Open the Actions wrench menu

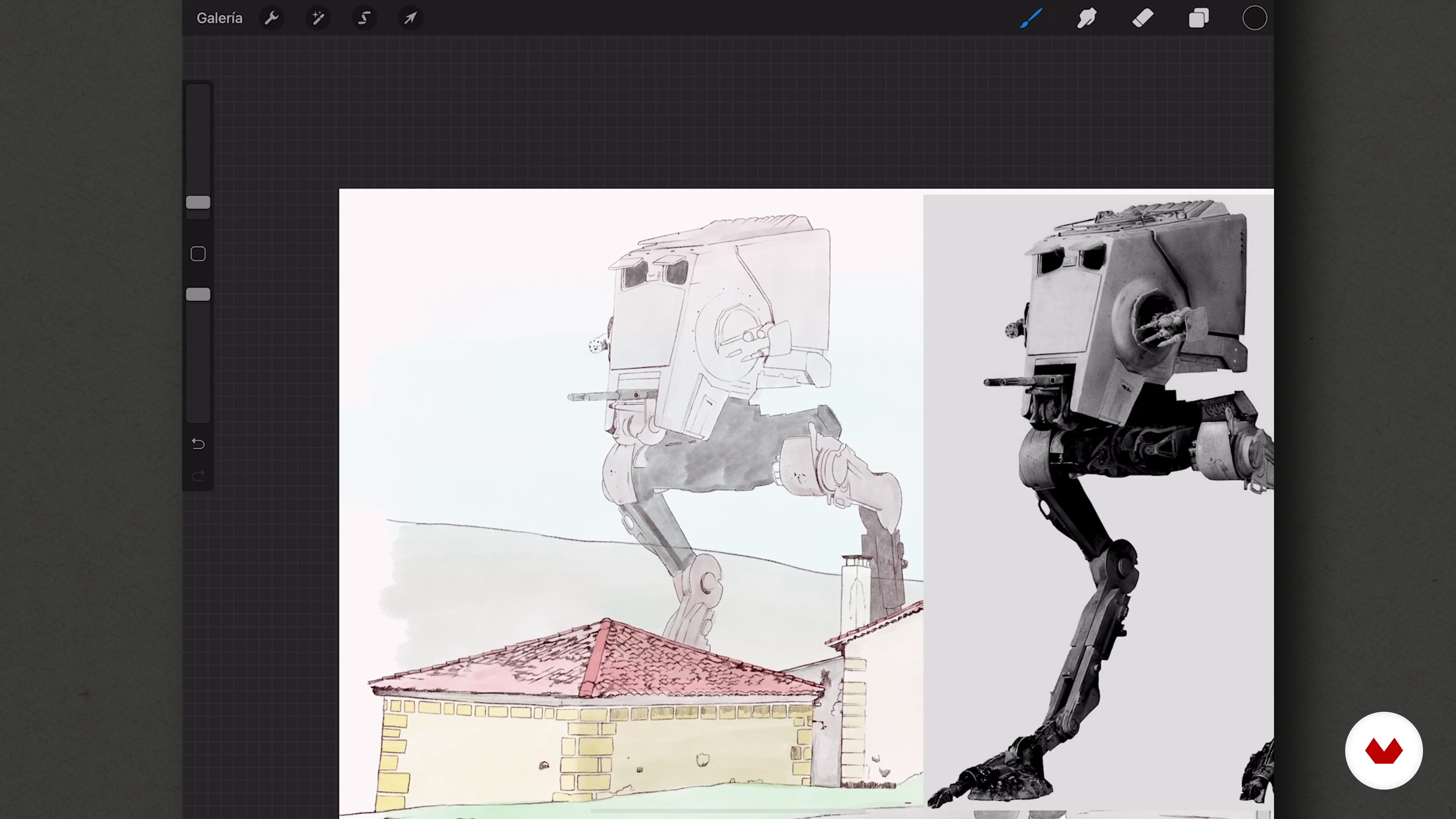click(272, 18)
